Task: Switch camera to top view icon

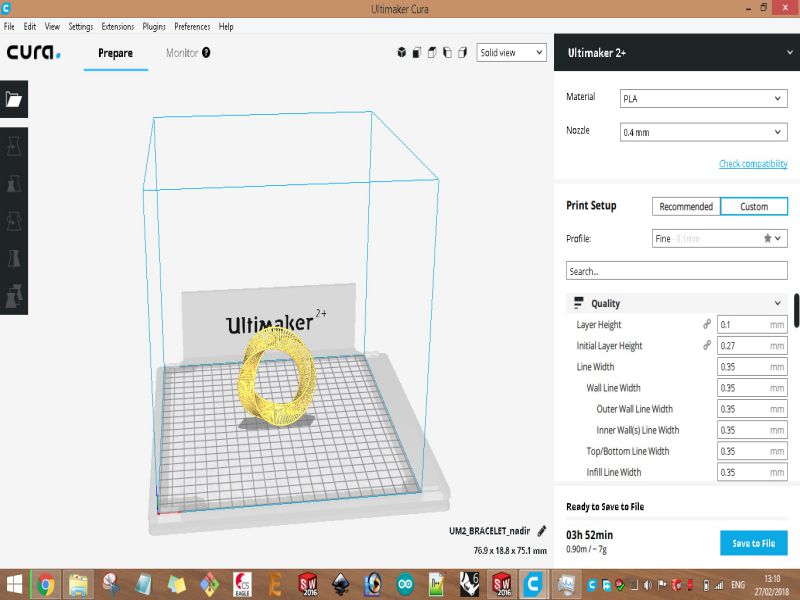Action: tap(432, 53)
